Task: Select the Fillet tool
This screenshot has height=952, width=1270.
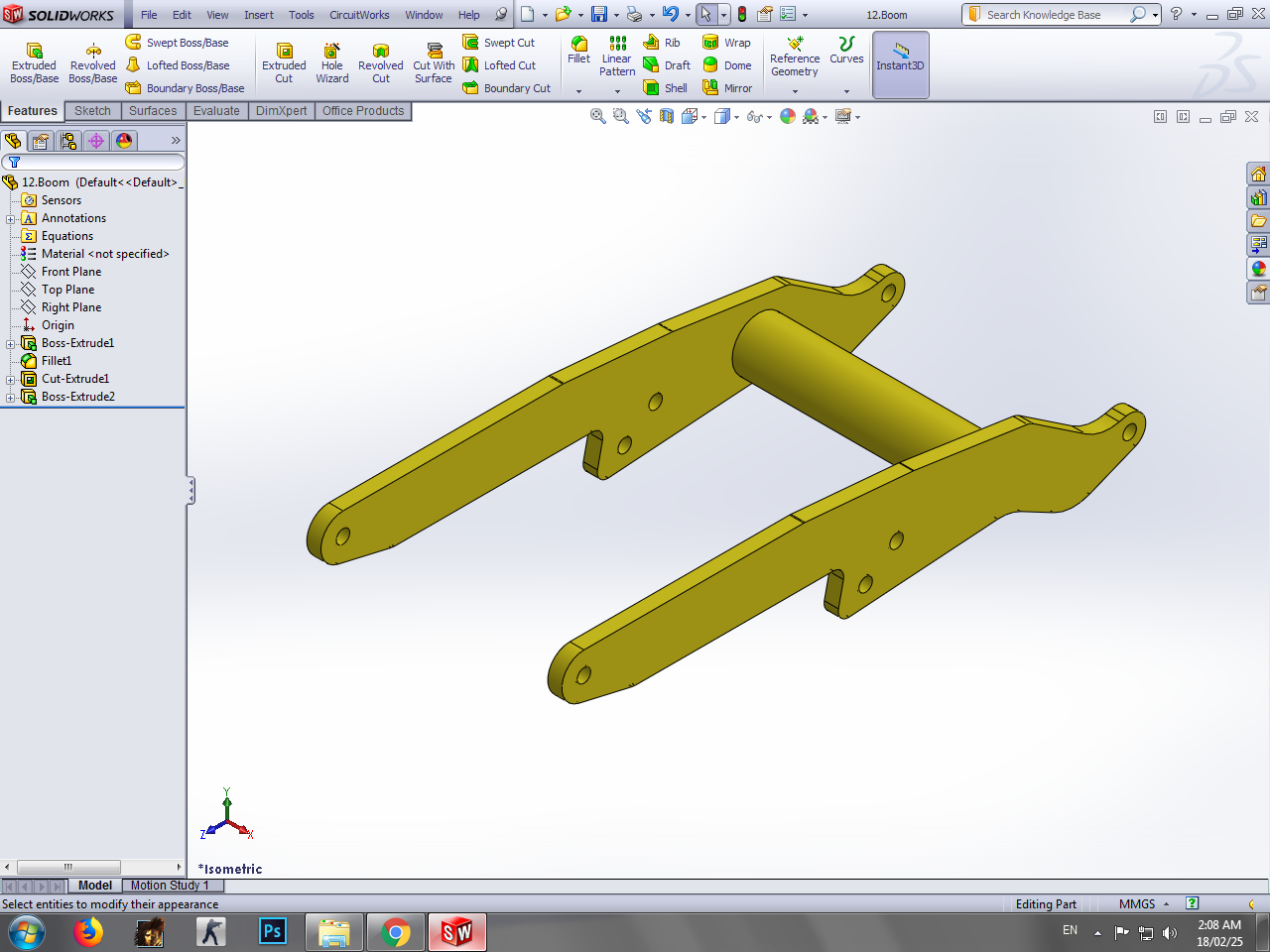Action: click(578, 50)
